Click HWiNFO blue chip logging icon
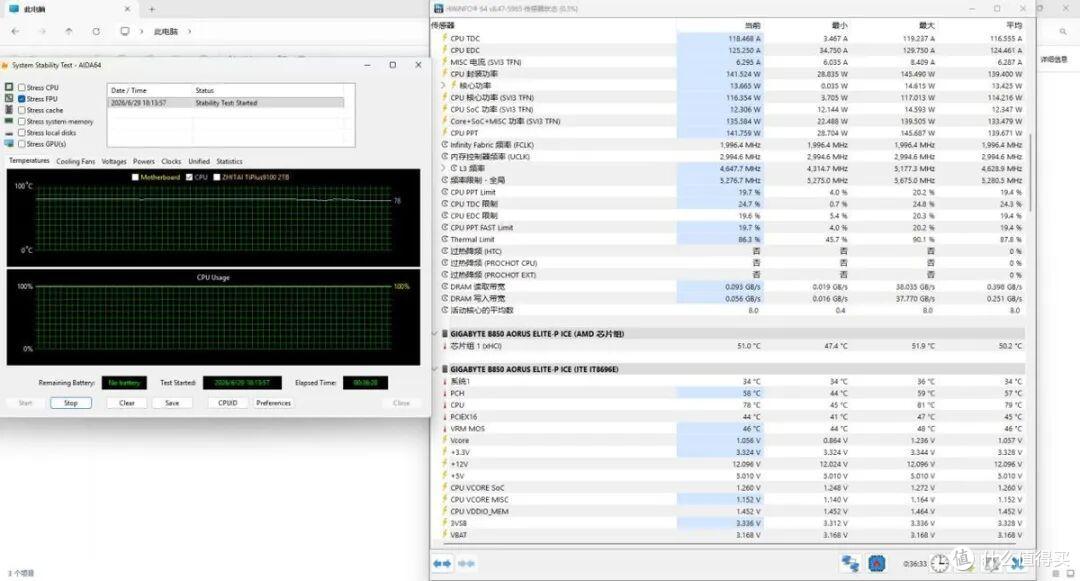Screen dimensions: 1080x581 pyautogui.click(x=876, y=564)
